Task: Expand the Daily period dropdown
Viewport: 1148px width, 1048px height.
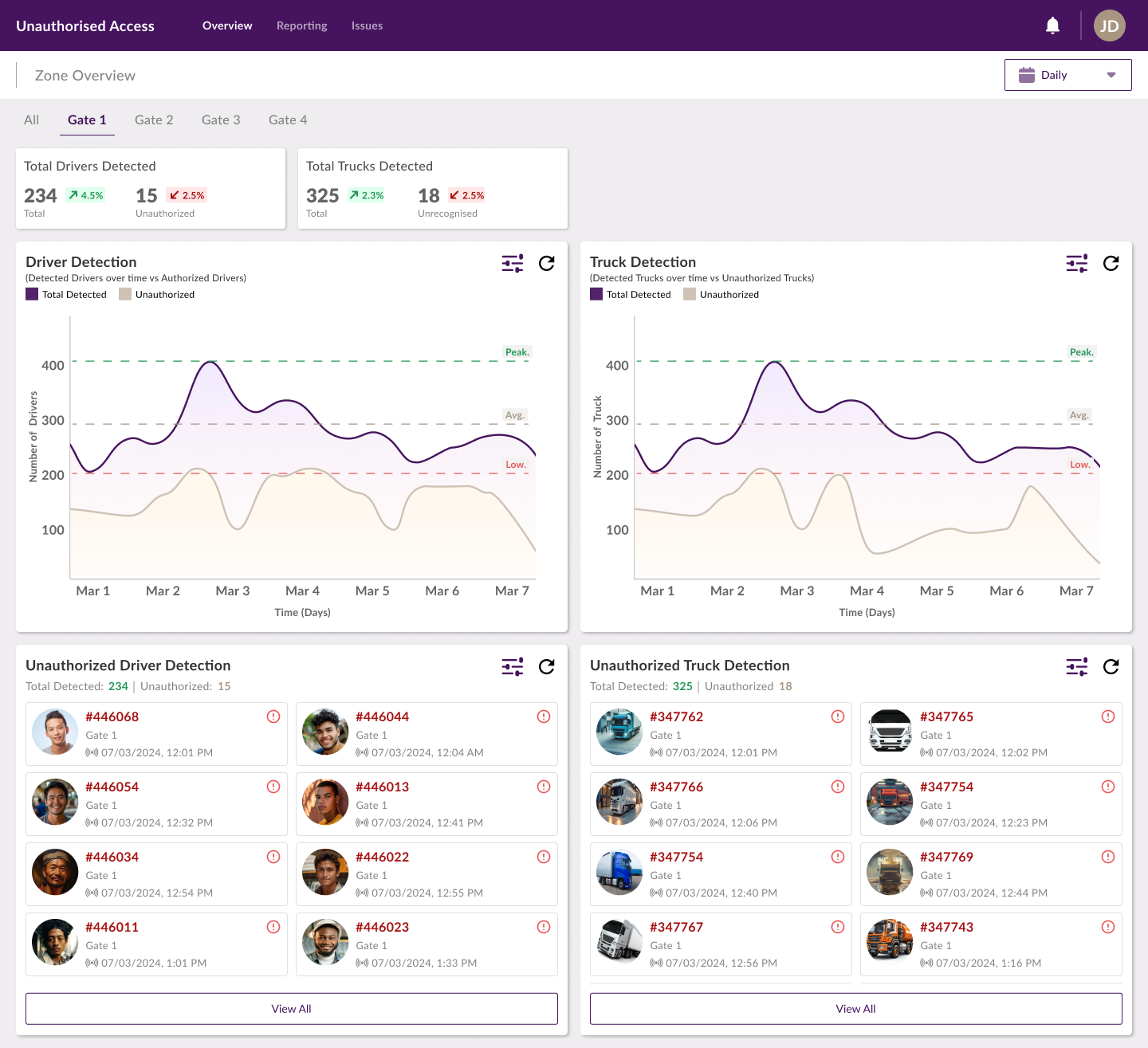Action: click(x=1067, y=75)
